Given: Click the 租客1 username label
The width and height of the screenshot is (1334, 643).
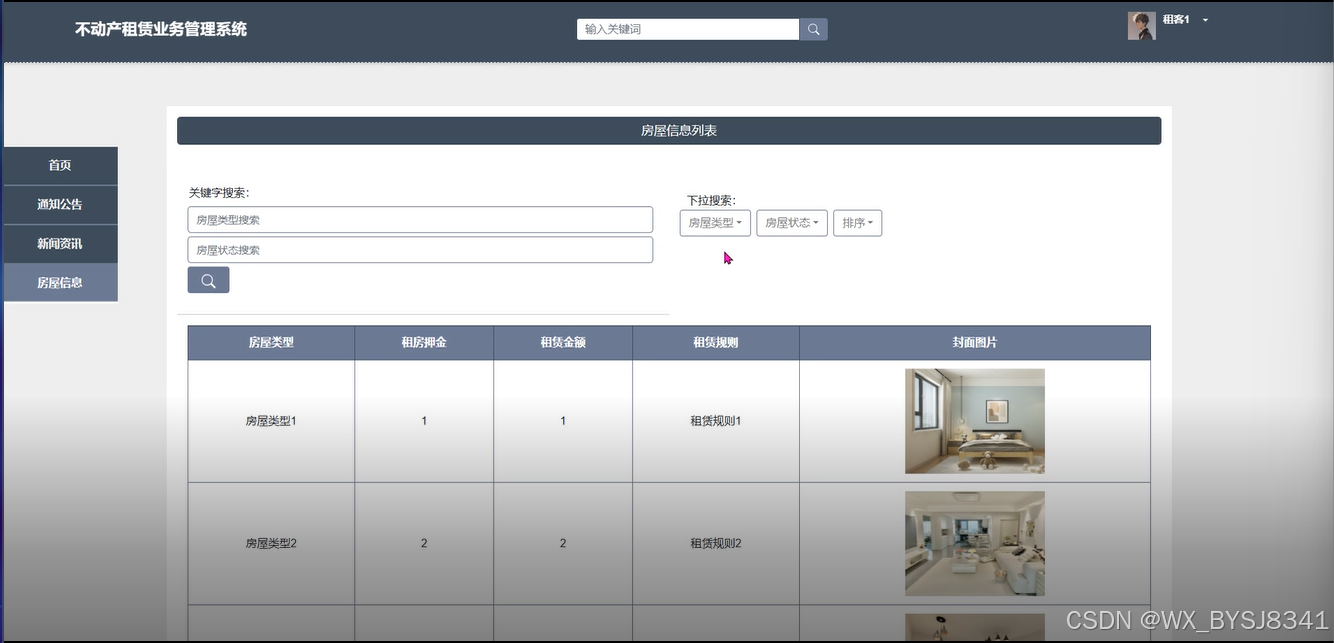Looking at the screenshot, I should tap(1176, 20).
